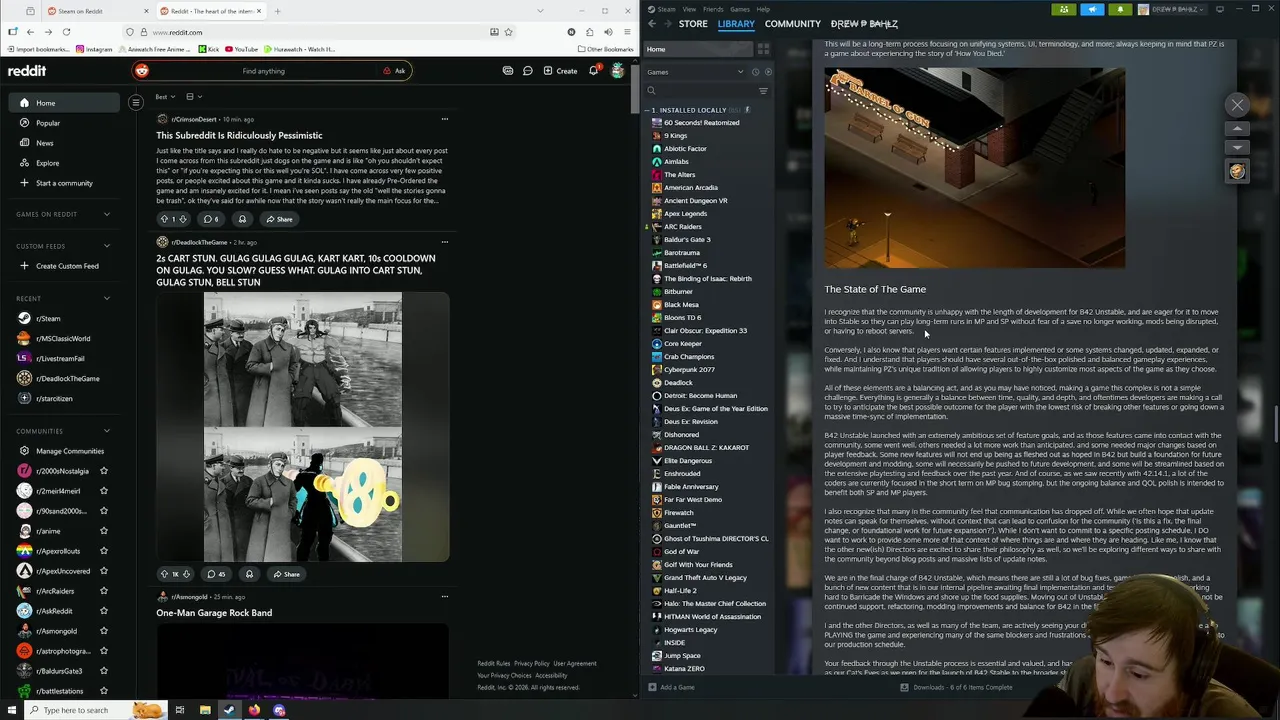Show ready to play filter in Steam
The width and height of the screenshot is (1280, 720).
[767, 72]
